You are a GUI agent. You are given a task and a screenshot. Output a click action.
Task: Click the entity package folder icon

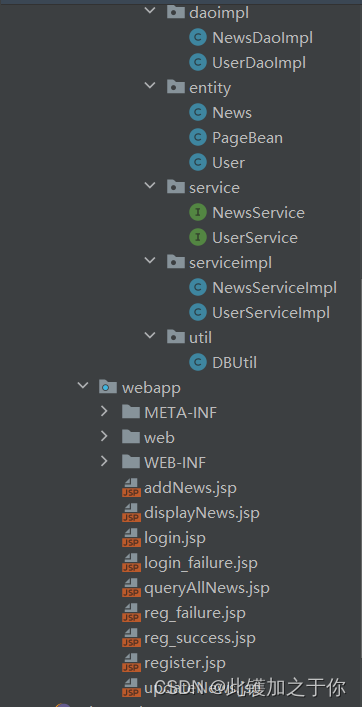pos(175,87)
